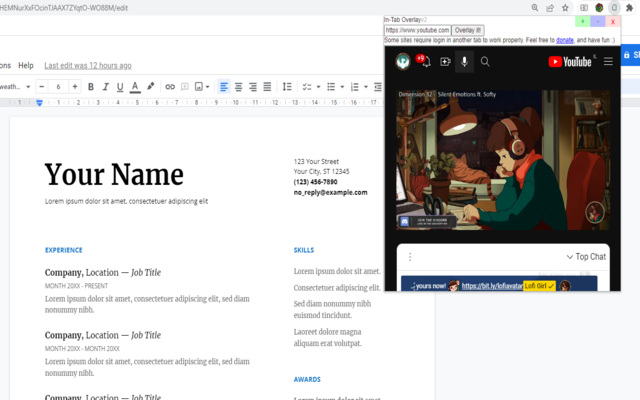Click the AWARDS section heading
Screen dimensions: 640x400
[307, 380]
